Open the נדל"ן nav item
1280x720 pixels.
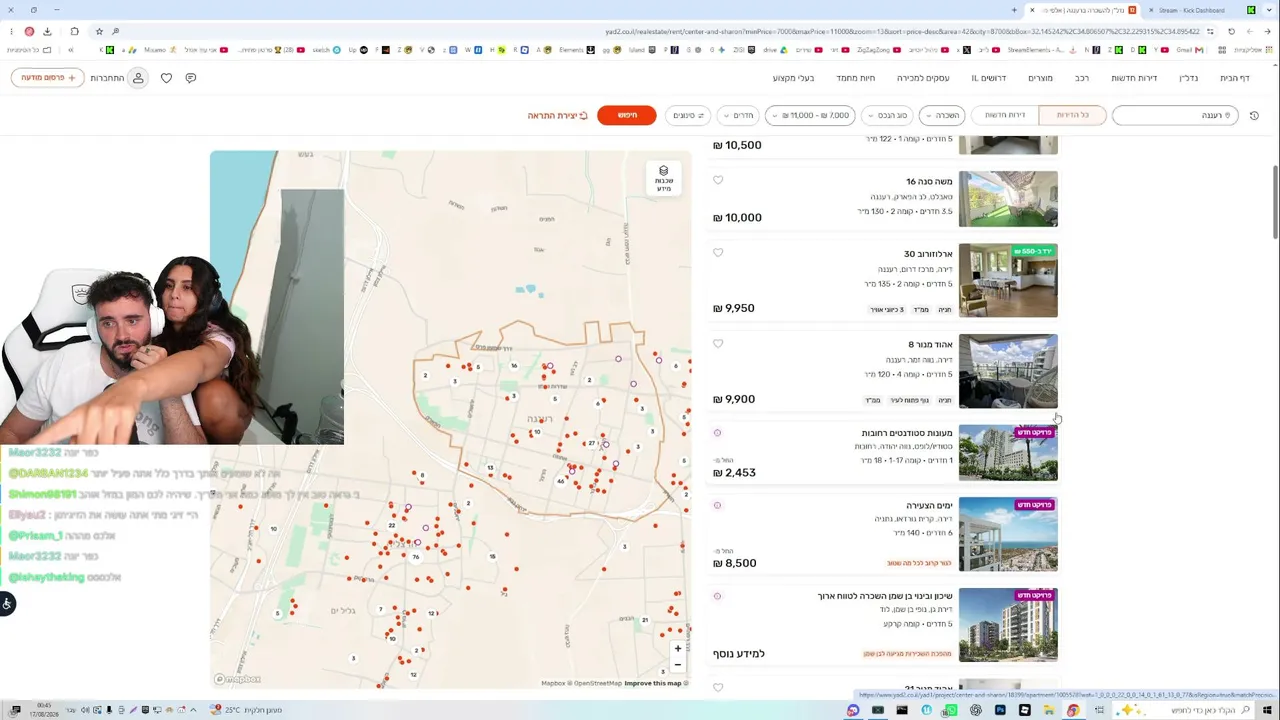tap(1189, 78)
